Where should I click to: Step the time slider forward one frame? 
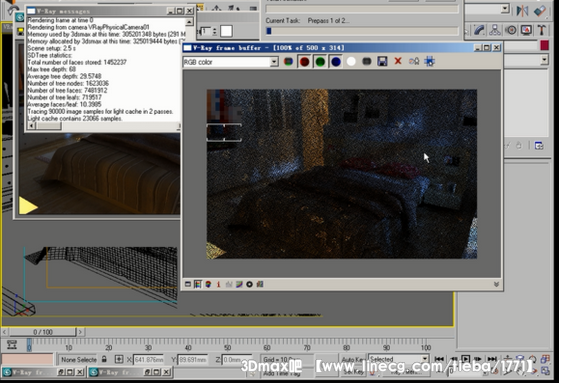[80, 332]
